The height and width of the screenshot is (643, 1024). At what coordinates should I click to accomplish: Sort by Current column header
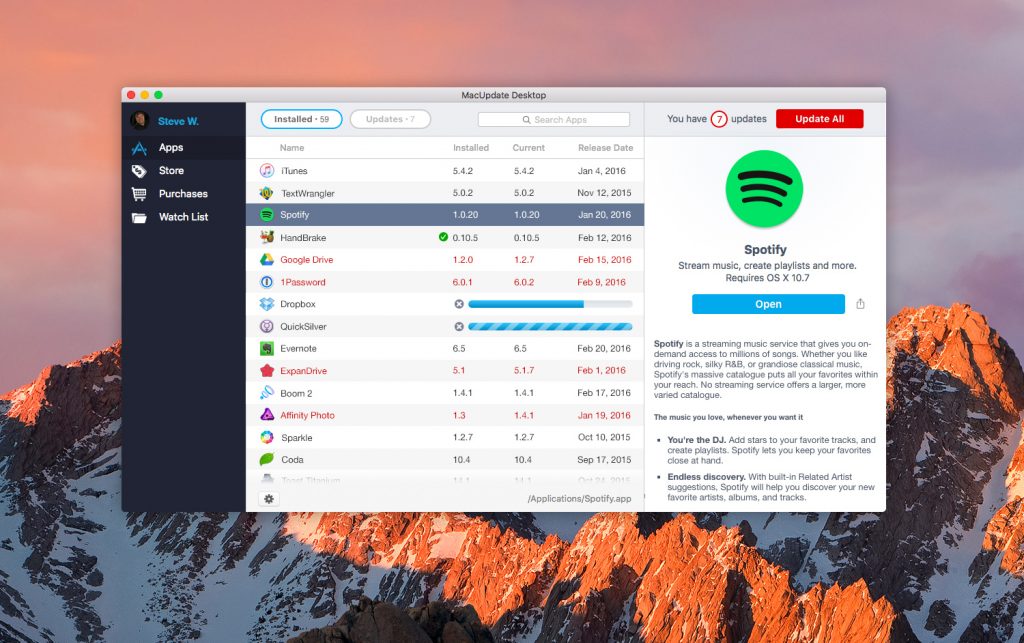pos(528,148)
